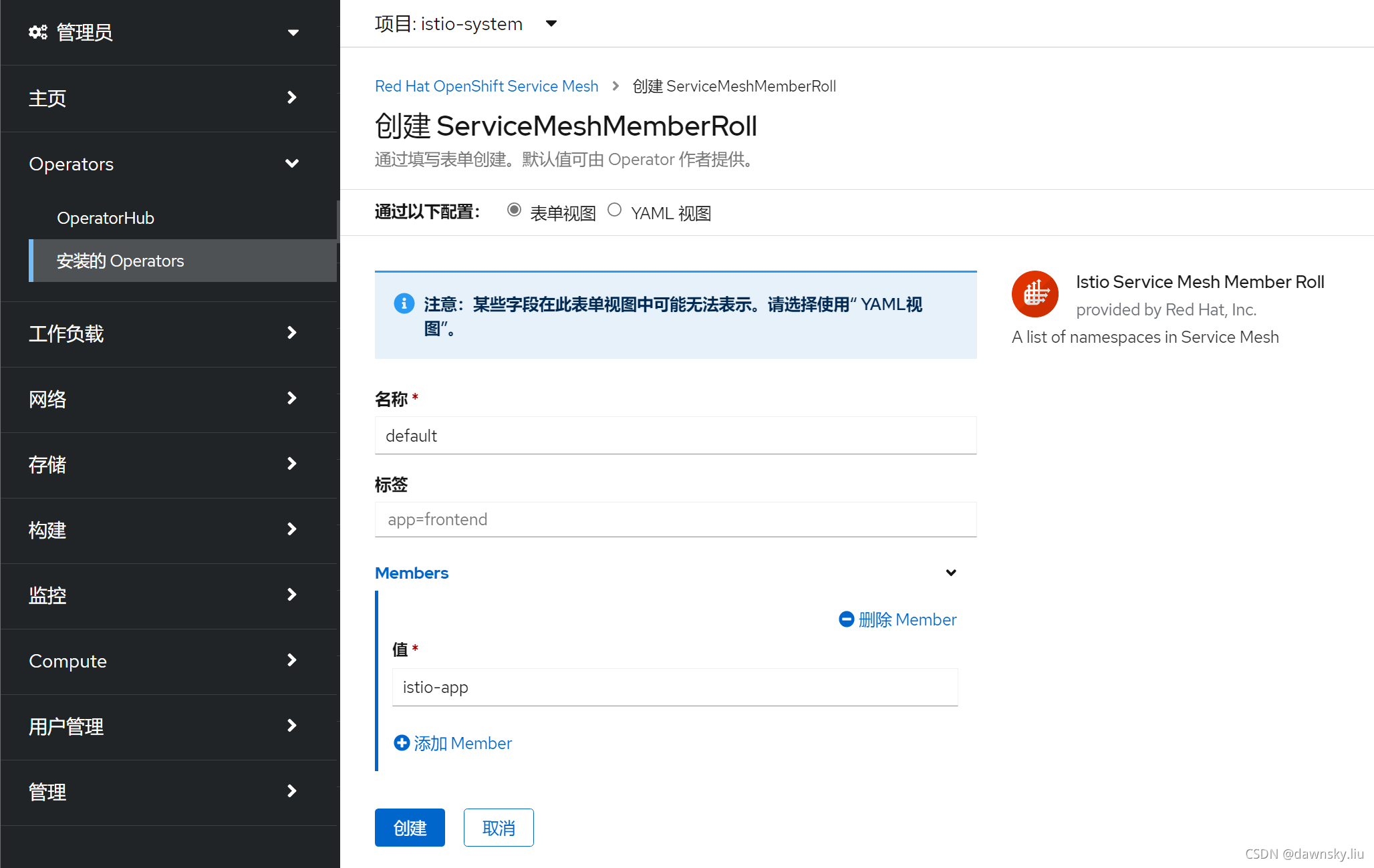Collapse the Members section chevron
This screenshot has width=1374, height=868.
click(x=951, y=573)
